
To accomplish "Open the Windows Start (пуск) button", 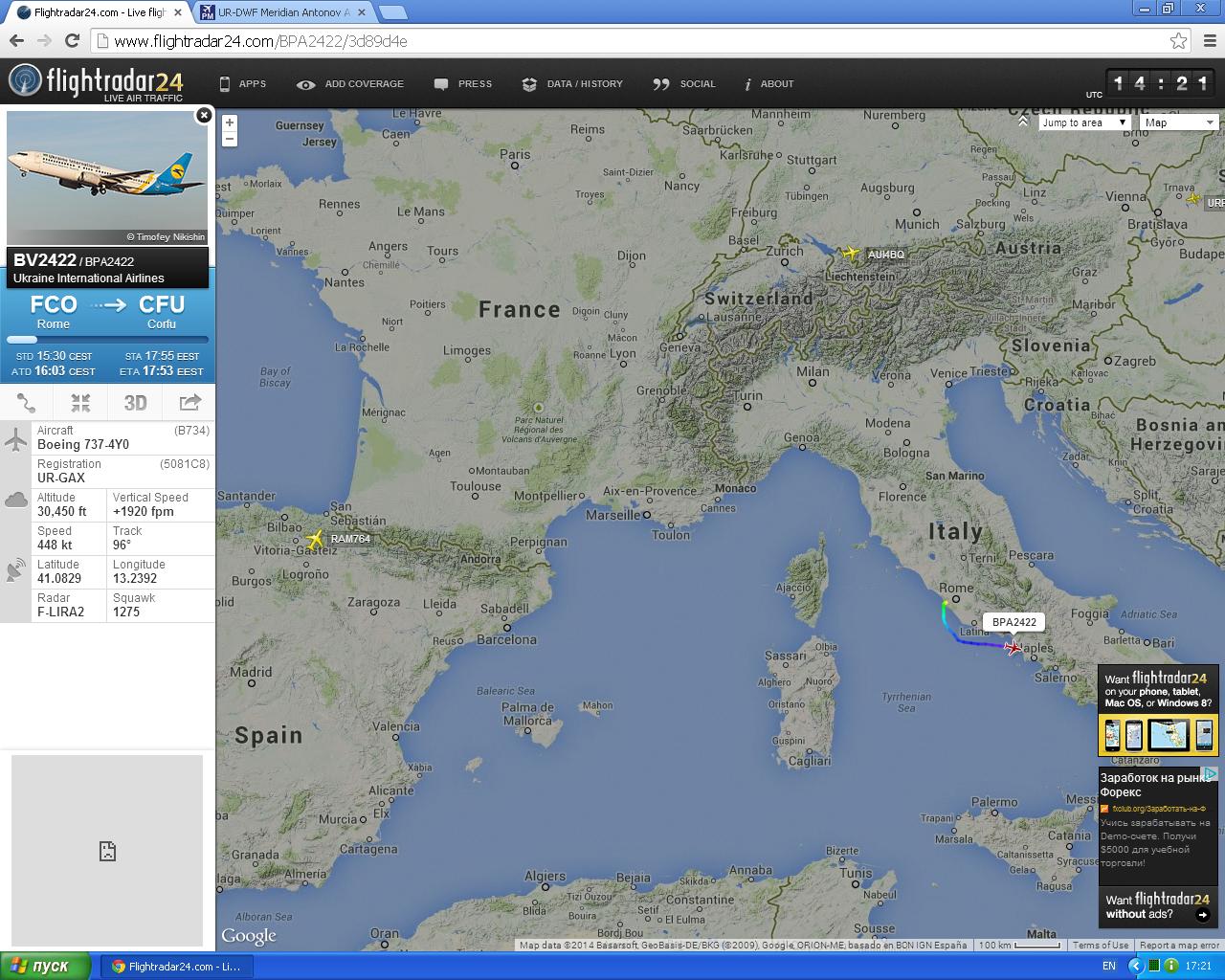I will 46,966.
